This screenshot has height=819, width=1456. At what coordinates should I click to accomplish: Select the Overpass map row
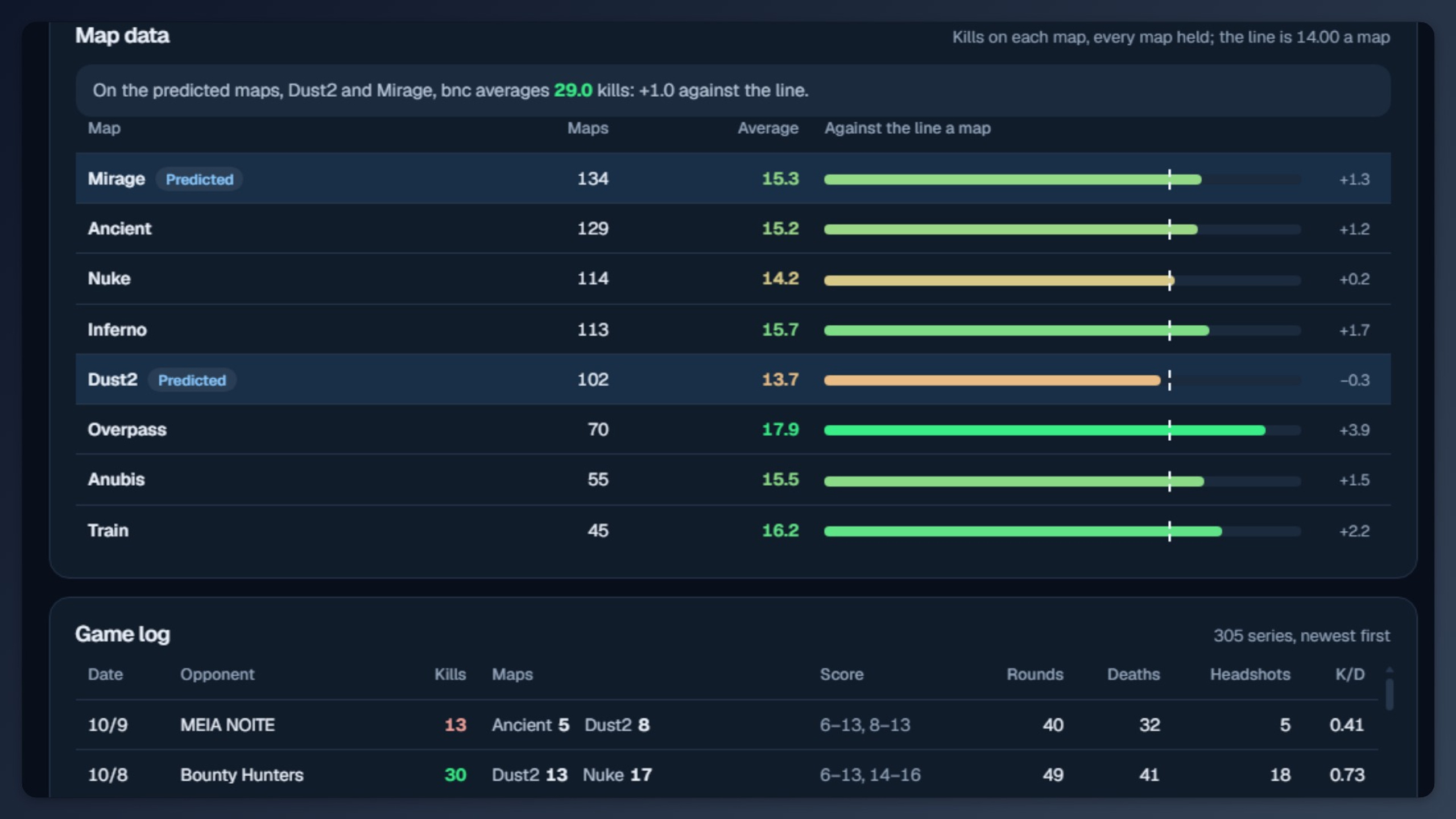733,429
